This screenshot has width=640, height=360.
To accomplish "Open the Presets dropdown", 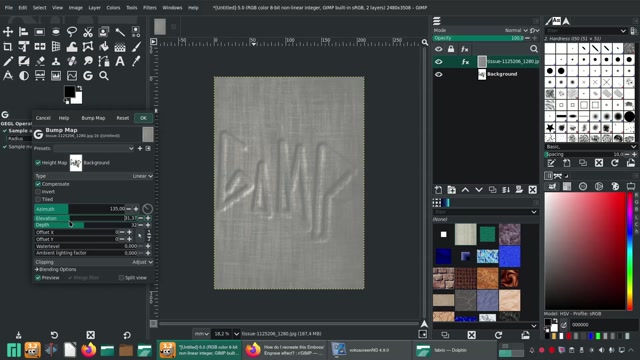I will tap(94, 148).
